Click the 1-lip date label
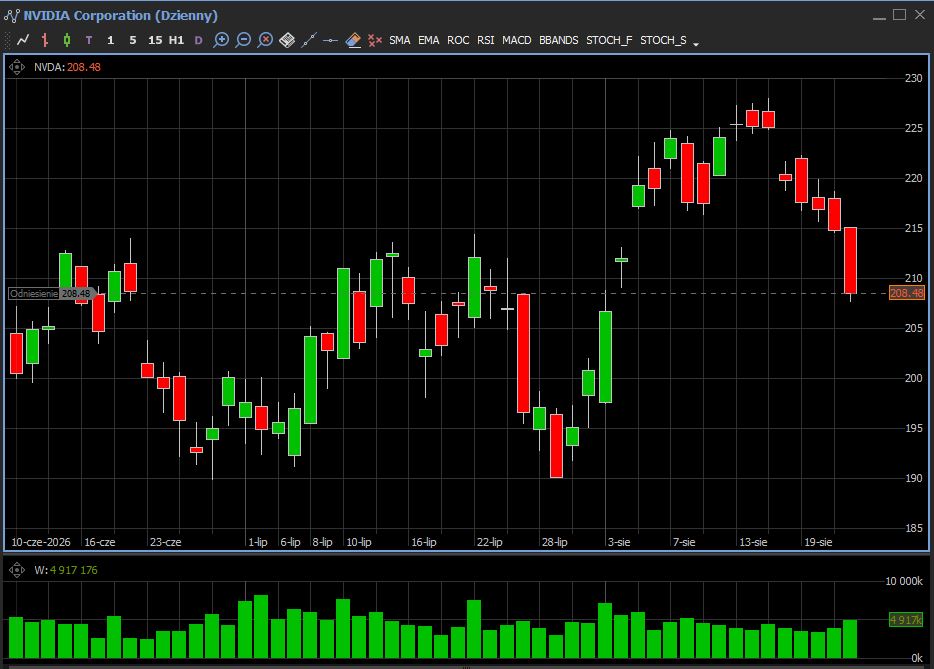This screenshot has height=669, width=934. [257, 542]
